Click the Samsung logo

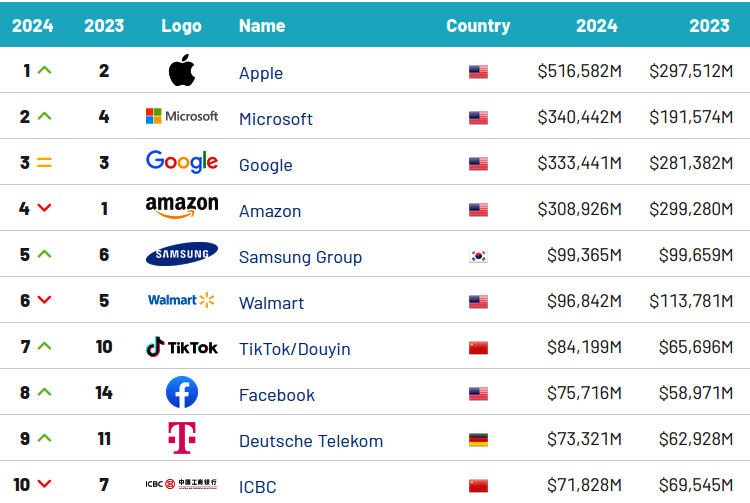click(x=181, y=255)
